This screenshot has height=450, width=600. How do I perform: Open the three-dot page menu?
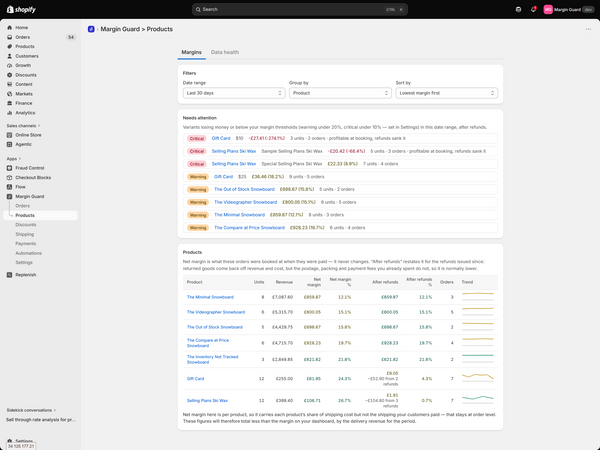click(588, 29)
